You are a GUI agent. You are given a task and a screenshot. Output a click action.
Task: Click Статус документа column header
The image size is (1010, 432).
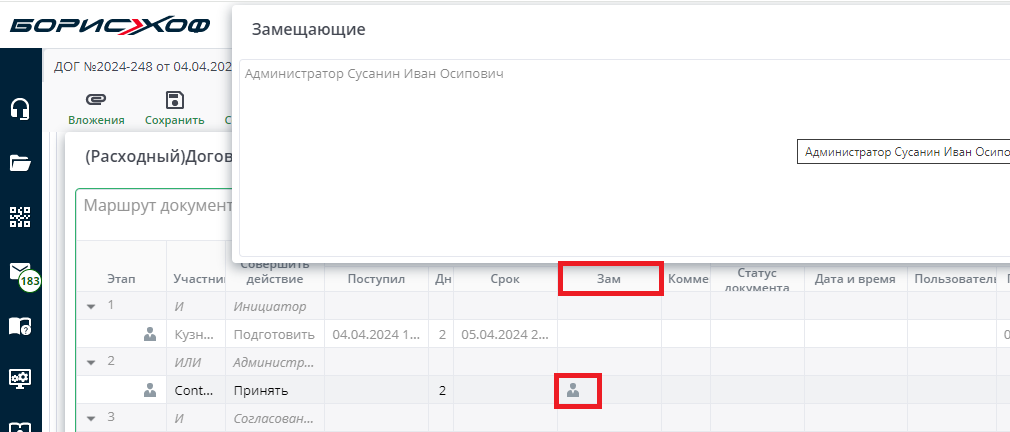tap(757, 281)
